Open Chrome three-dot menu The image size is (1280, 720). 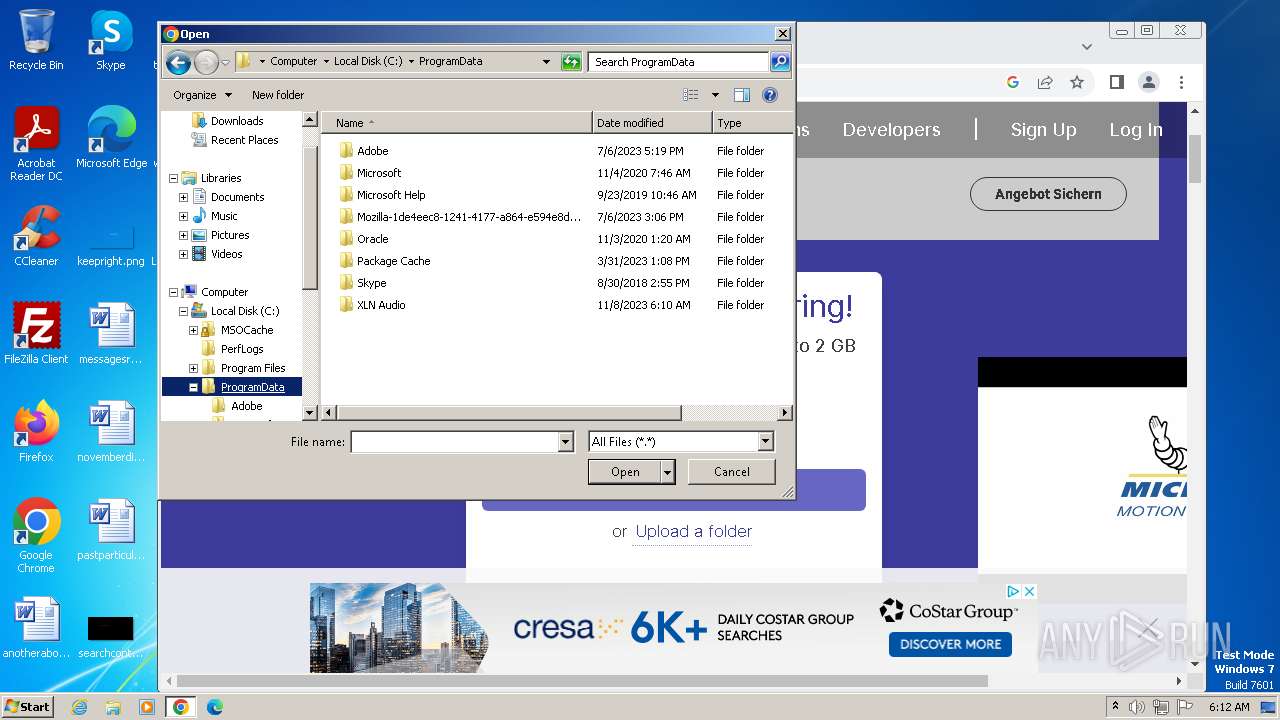pyautogui.click(x=1181, y=82)
